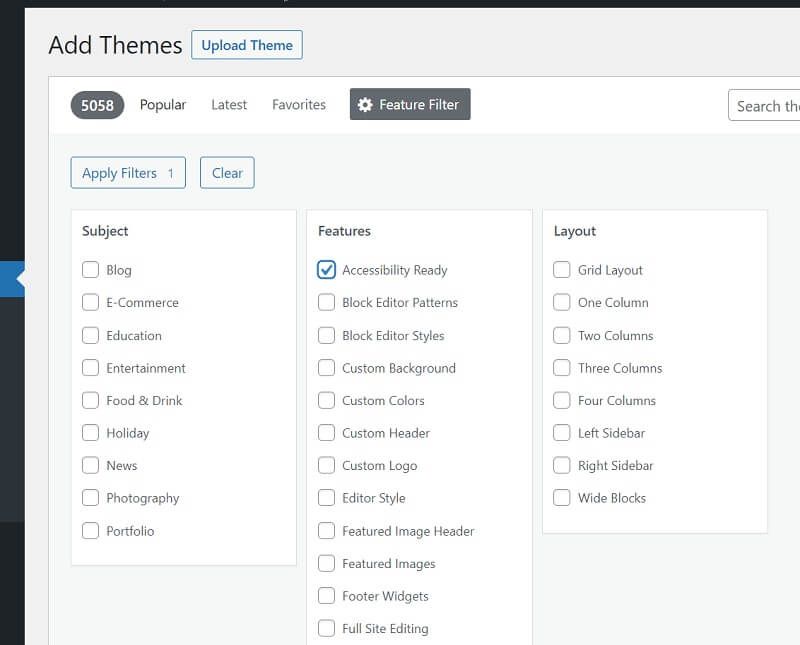Tick the Three Columns checkbox

coord(562,367)
